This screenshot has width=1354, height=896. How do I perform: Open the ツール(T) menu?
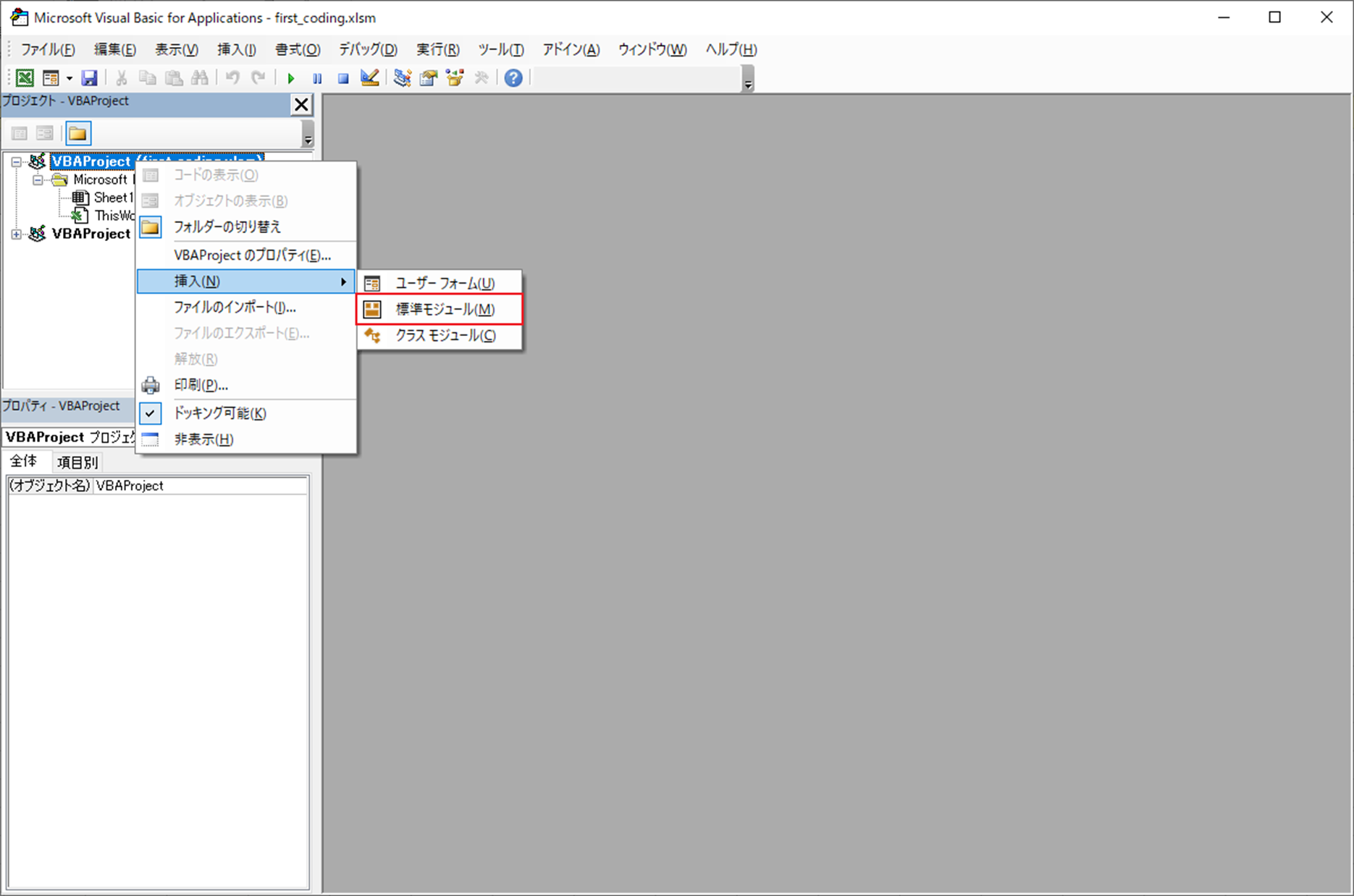tap(500, 49)
